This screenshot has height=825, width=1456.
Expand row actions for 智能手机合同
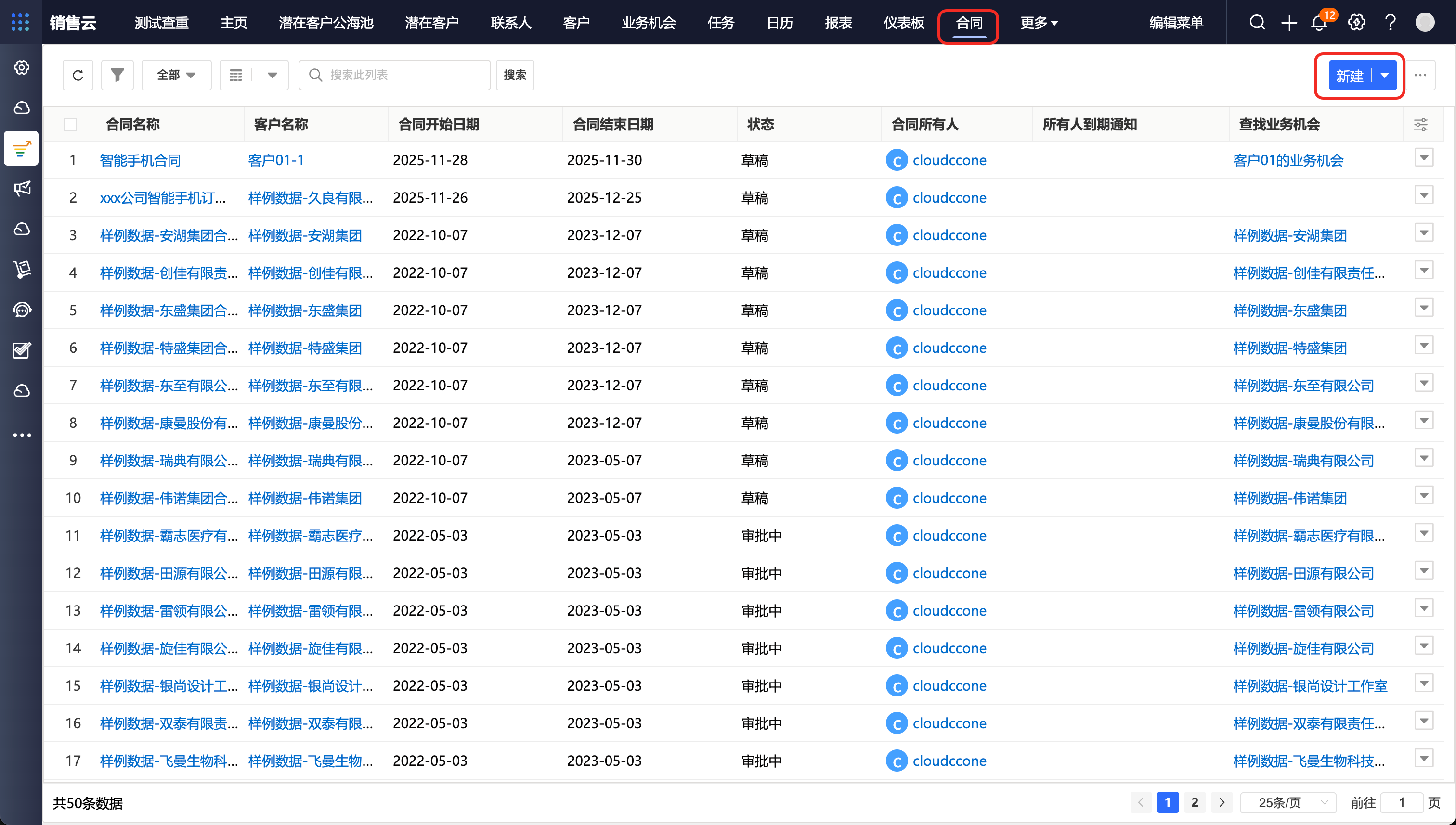pos(1423,158)
